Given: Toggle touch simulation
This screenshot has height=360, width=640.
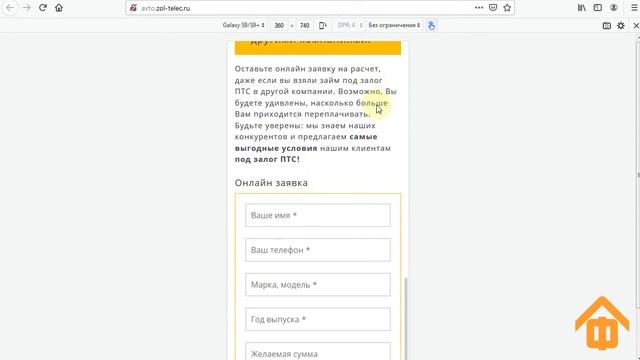Looking at the screenshot, I should [431, 25].
